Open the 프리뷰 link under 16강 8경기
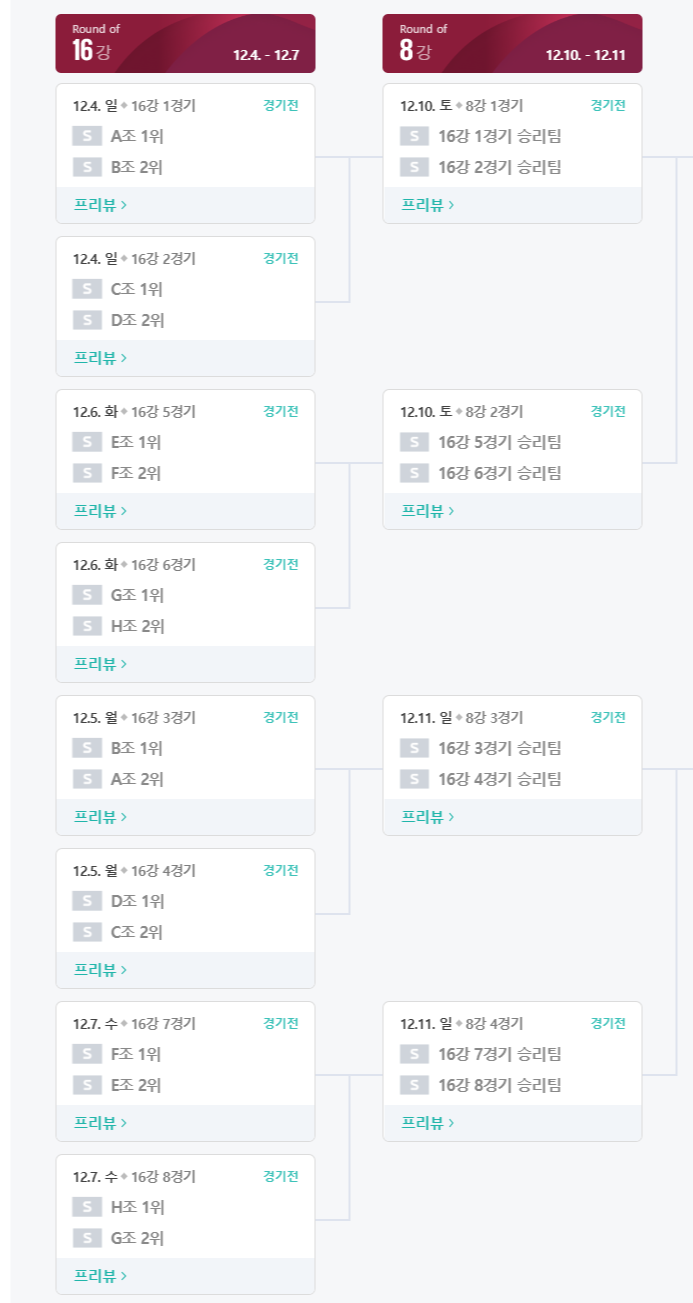The width and height of the screenshot is (693, 1303). 100,1276
